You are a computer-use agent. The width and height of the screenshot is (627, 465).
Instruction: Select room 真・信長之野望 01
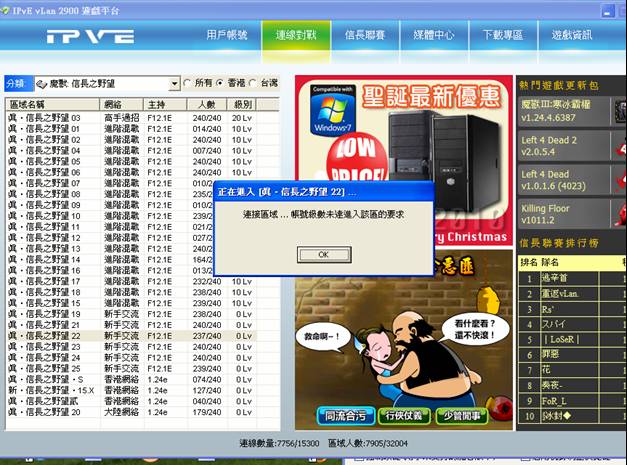[131, 129]
